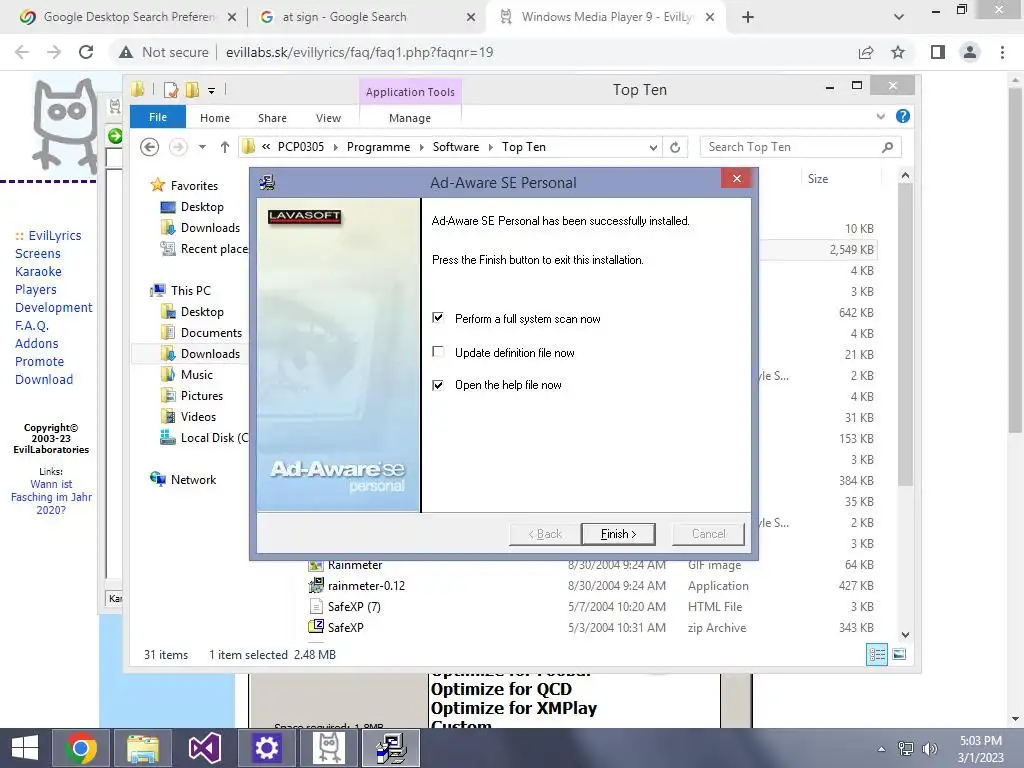The image size is (1024, 768).
Task: Click the Back button in the Ad-Aware installer
Action: (x=545, y=534)
